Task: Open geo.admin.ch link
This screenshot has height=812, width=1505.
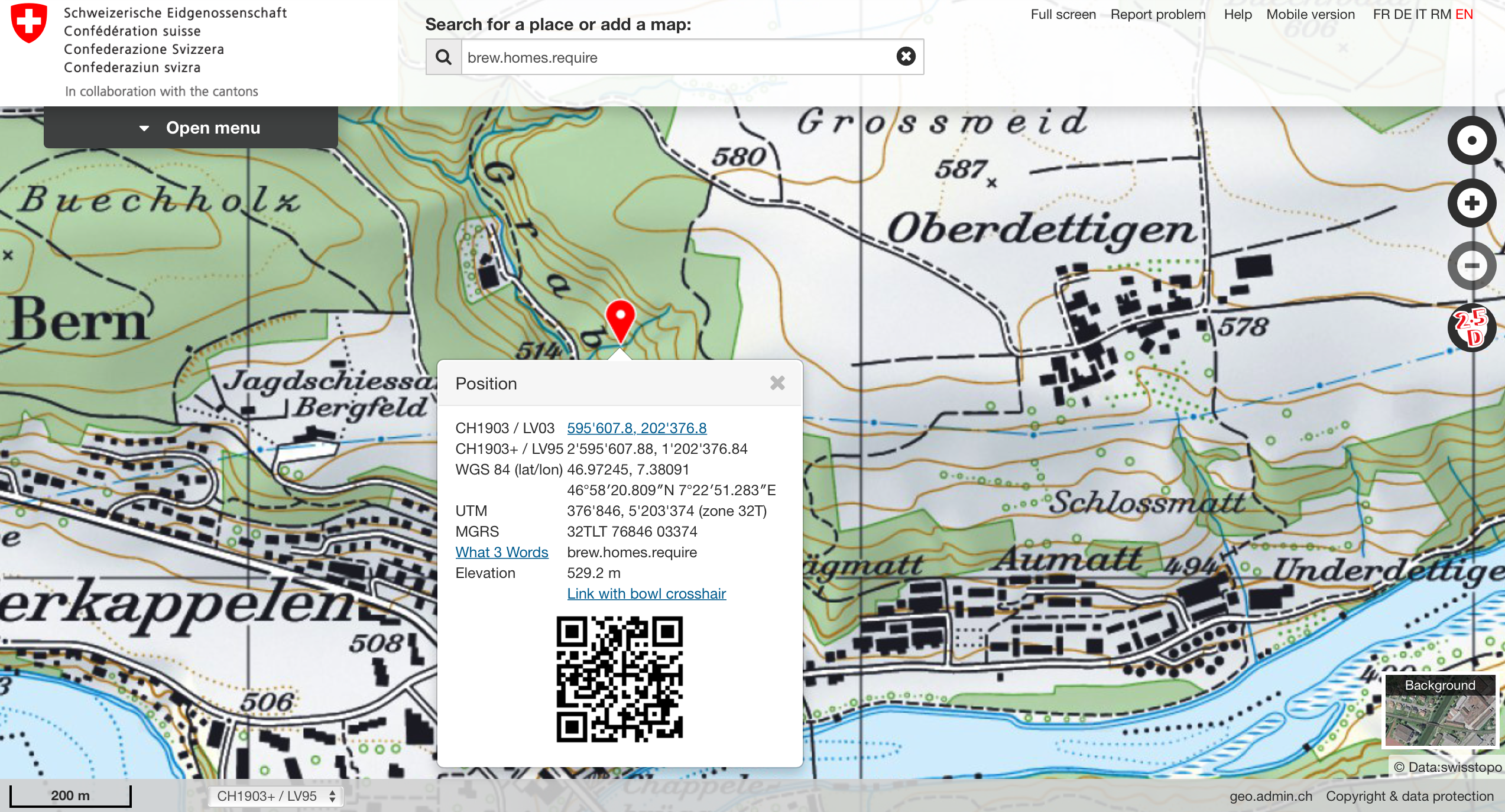Action: 1271,796
